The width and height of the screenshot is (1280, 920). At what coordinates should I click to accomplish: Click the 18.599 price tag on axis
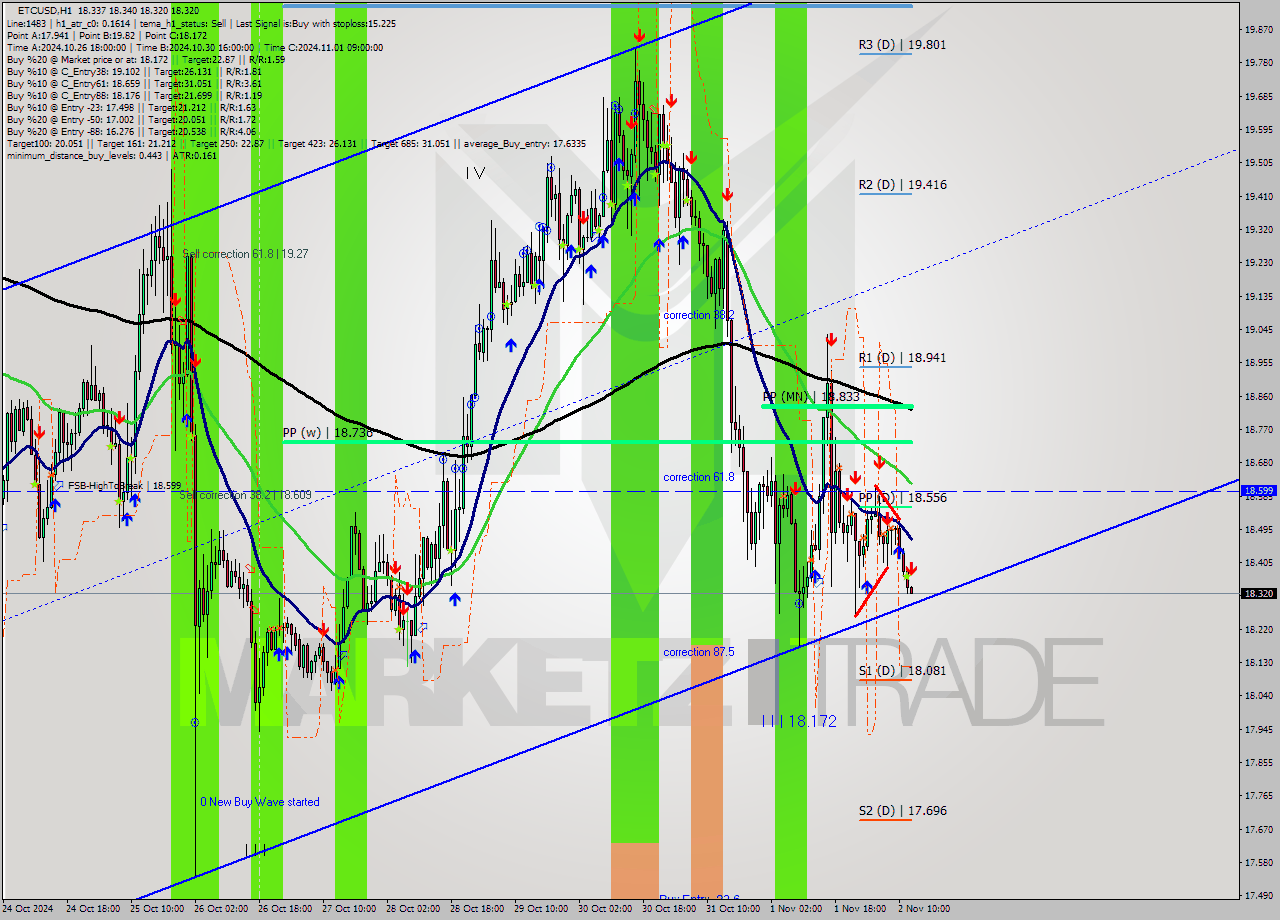tap(1258, 491)
